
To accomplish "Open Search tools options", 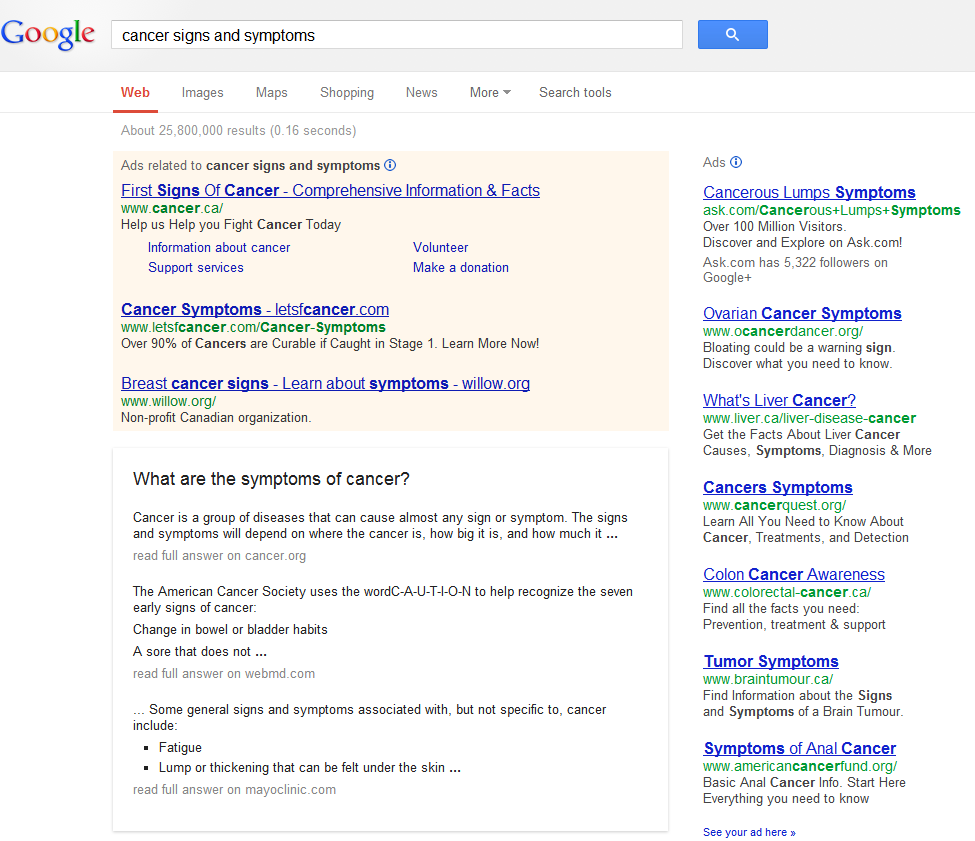I will [x=575, y=93].
